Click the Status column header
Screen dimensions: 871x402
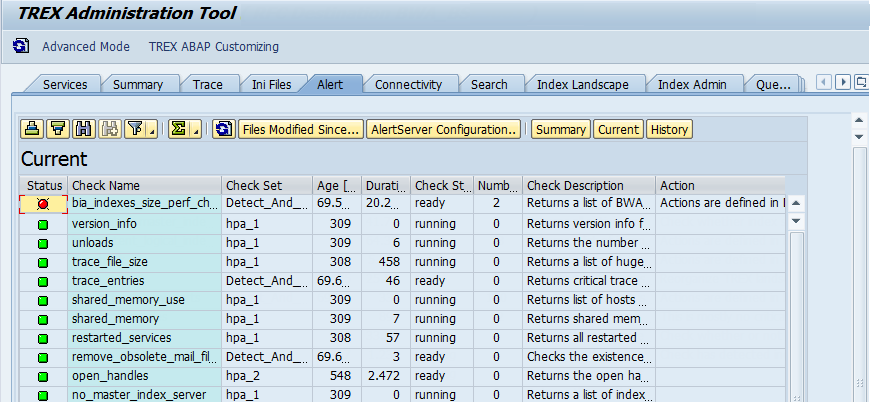click(44, 185)
